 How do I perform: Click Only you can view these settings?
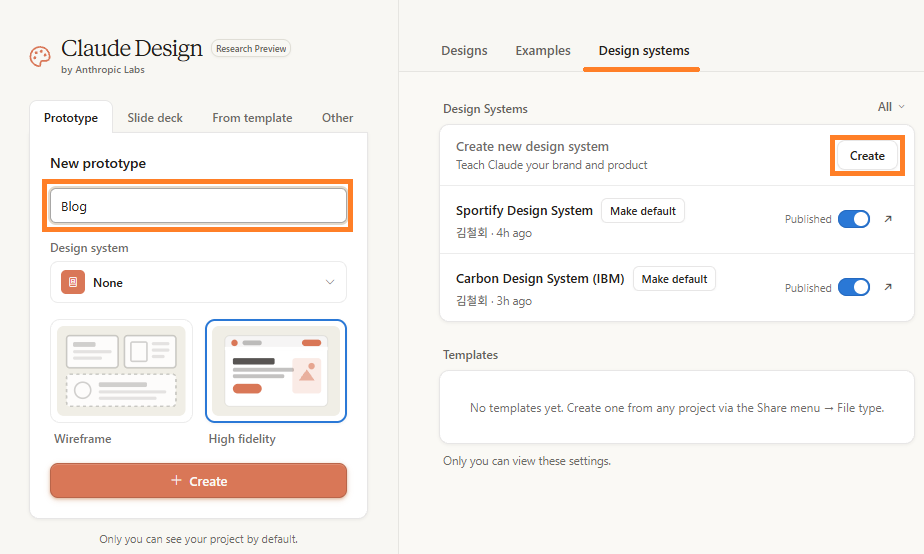tap(527, 461)
